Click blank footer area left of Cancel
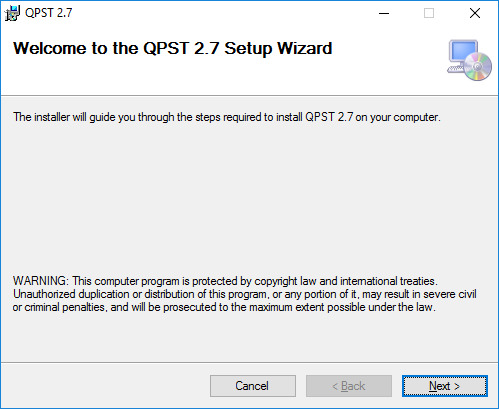The image size is (499, 409). click(x=103, y=386)
